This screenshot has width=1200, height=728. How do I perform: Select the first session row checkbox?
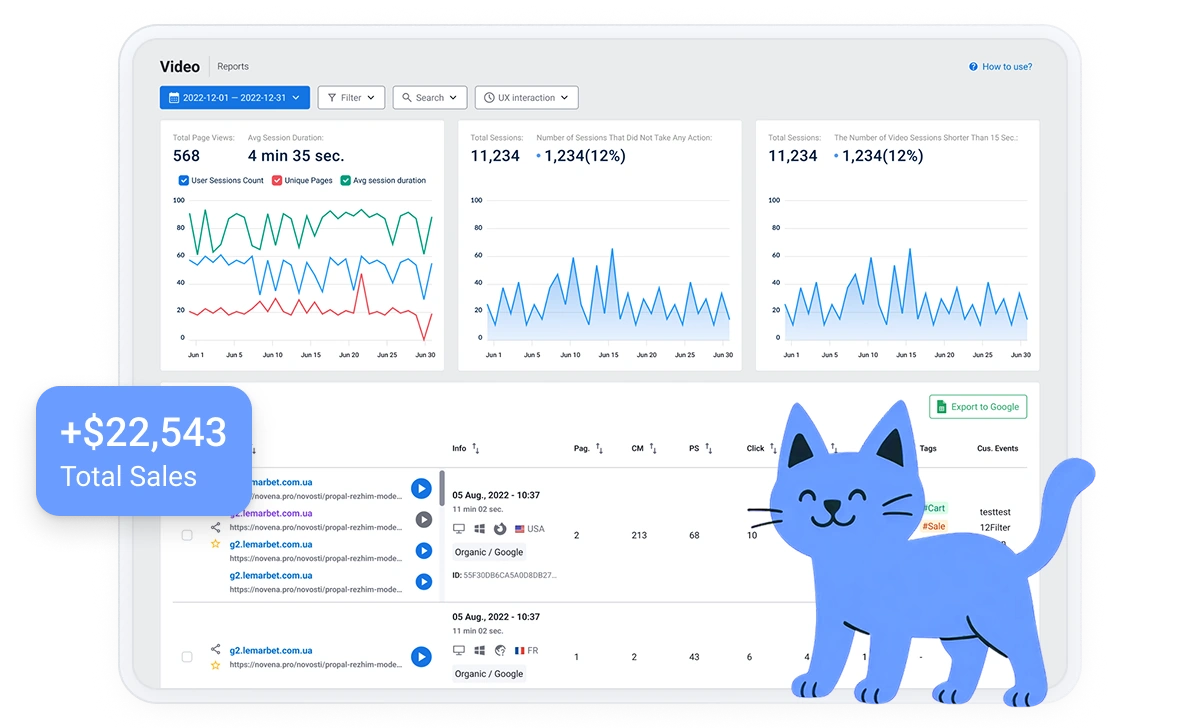187,535
